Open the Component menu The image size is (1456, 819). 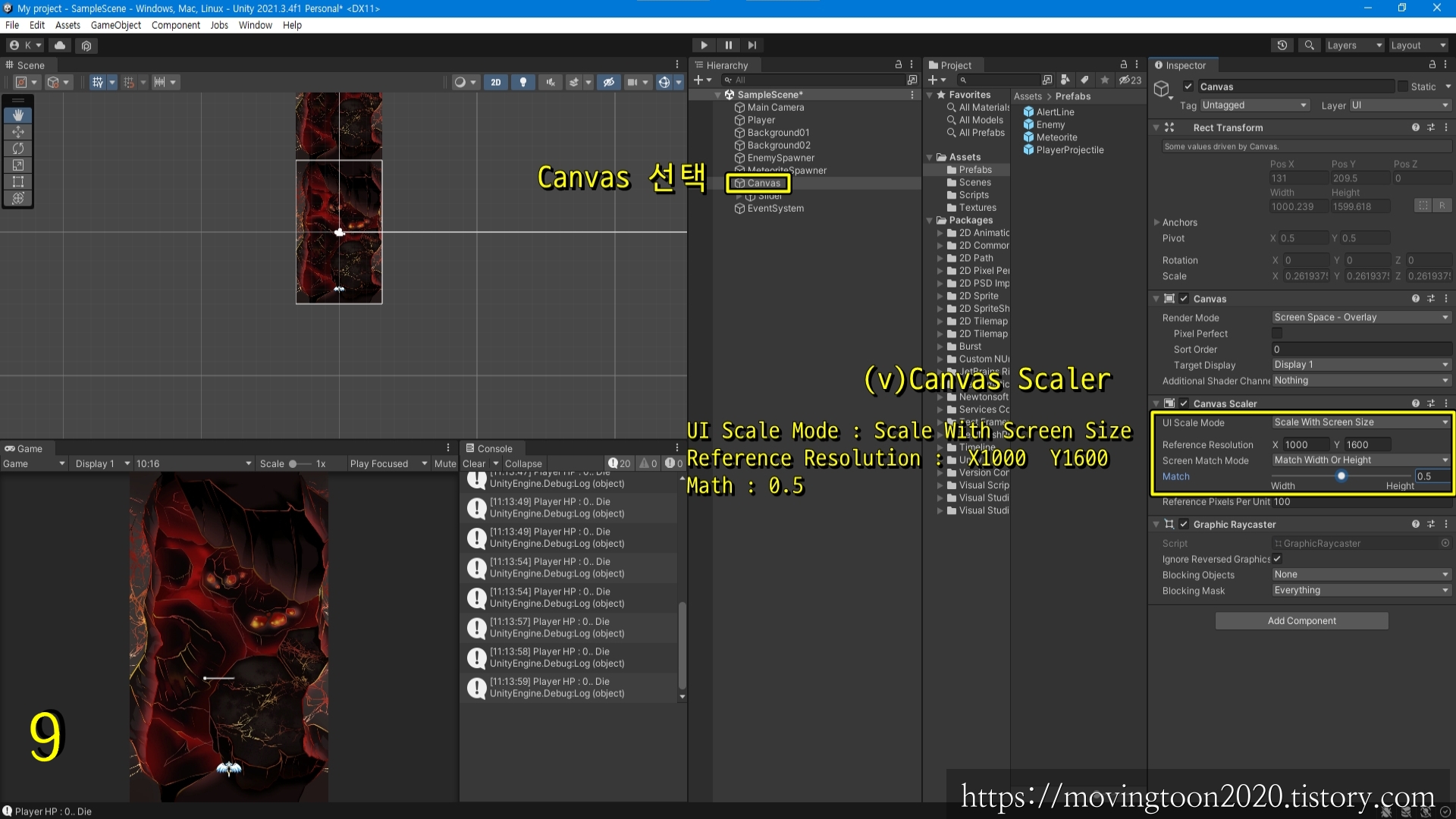pos(176,25)
